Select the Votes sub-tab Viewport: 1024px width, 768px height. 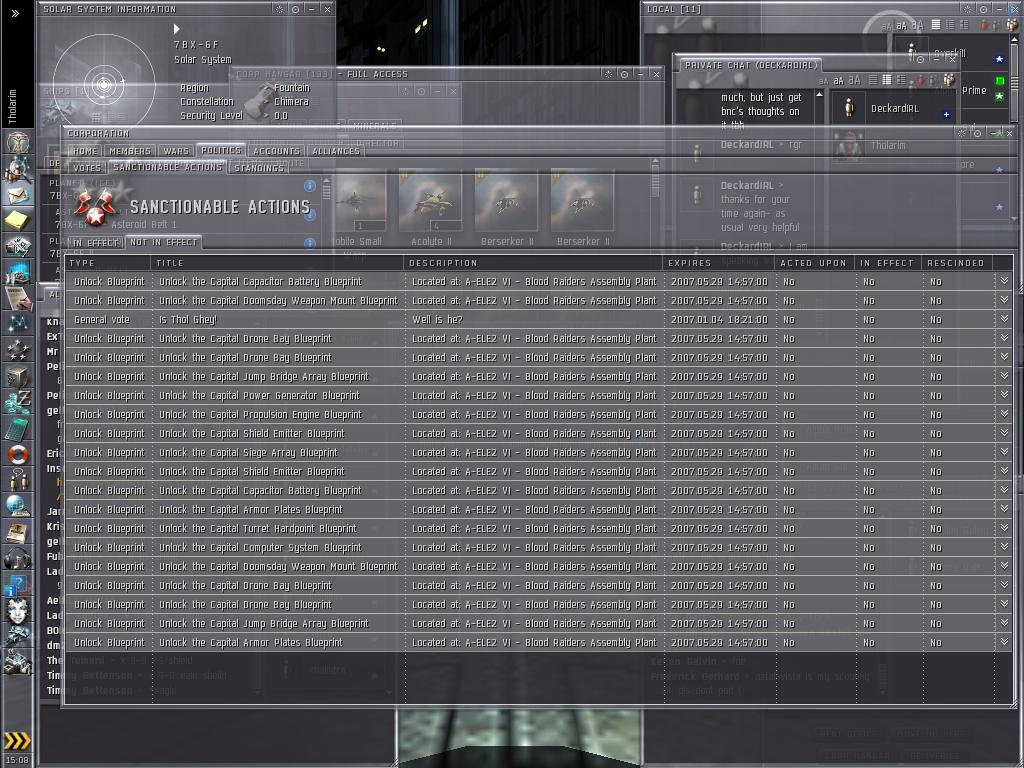87,168
